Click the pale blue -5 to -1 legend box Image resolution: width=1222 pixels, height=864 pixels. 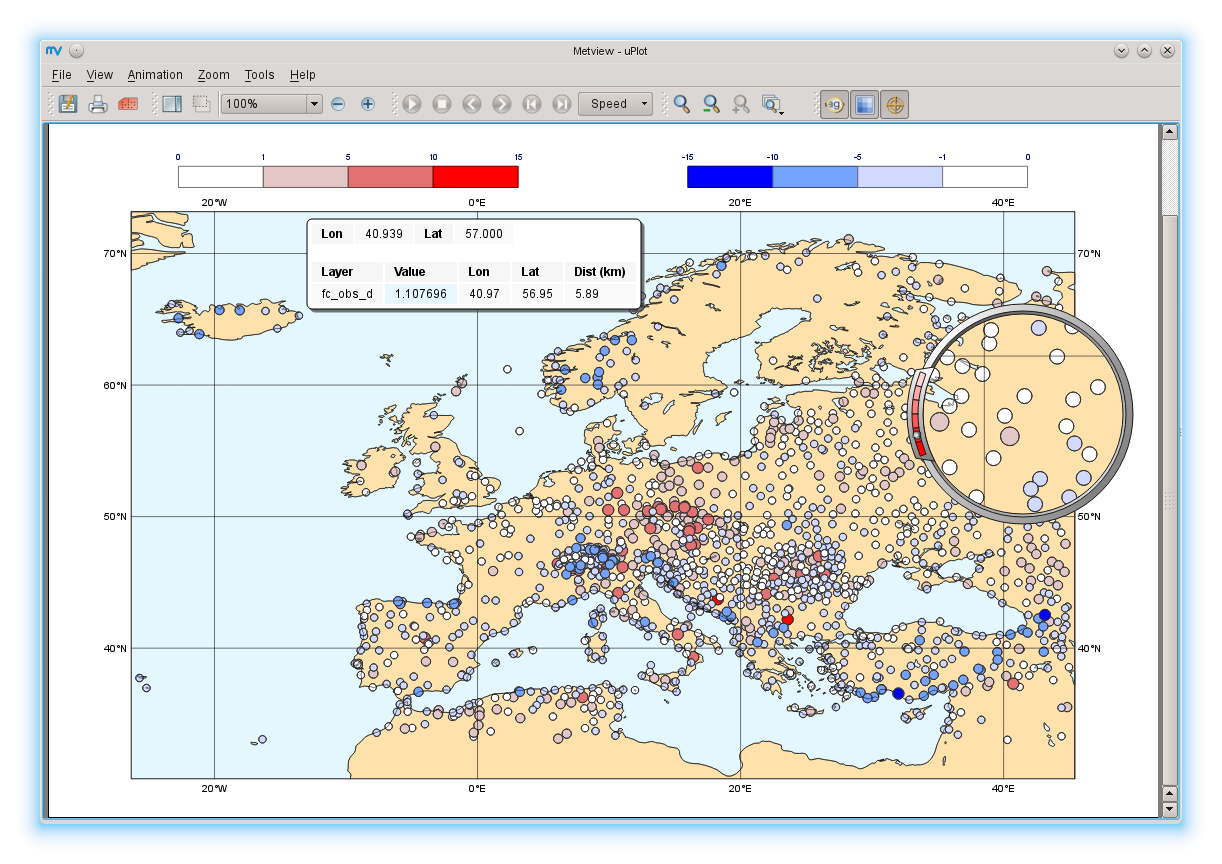click(x=900, y=177)
